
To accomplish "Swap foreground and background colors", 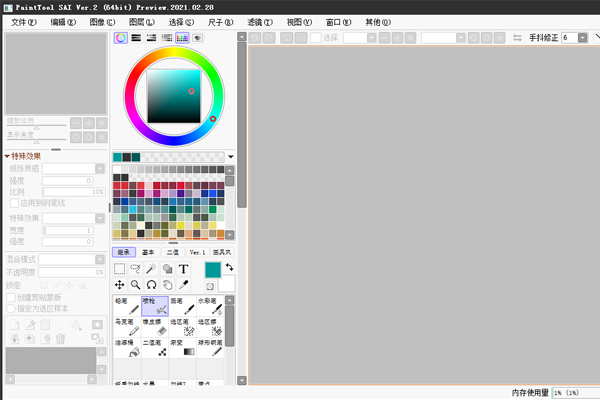I will [x=228, y=267].
